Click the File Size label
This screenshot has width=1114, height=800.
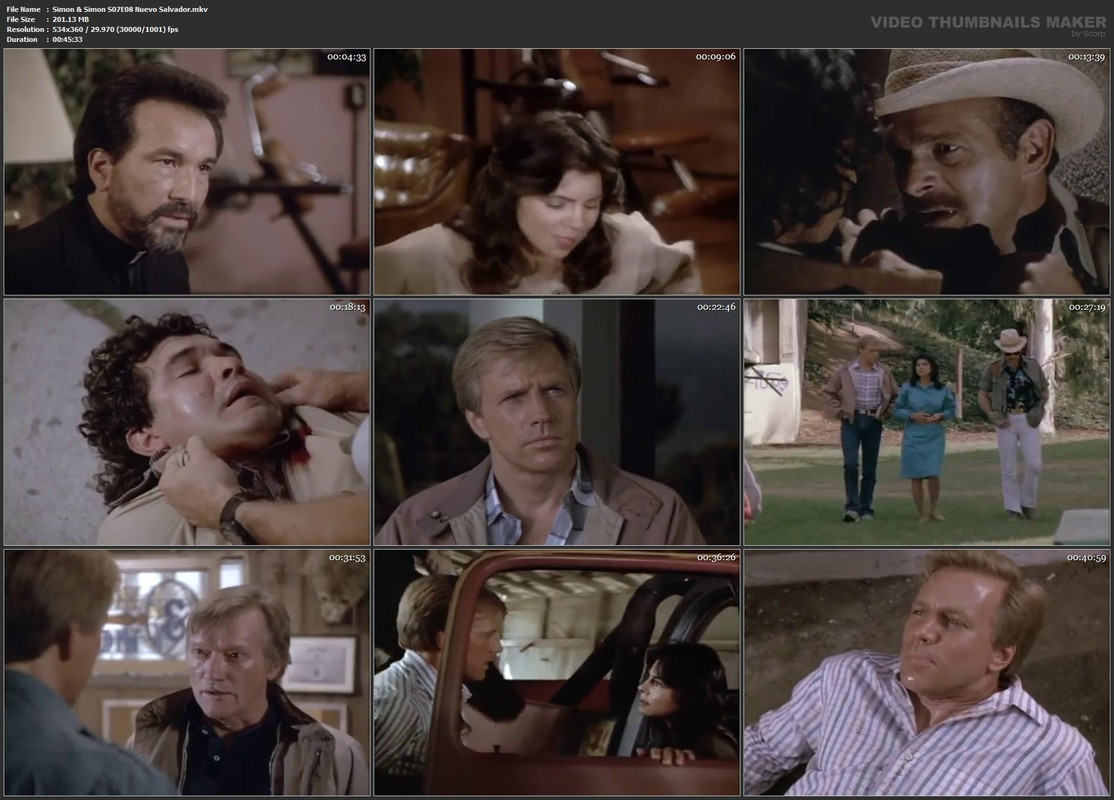click(x=21, y=19)
